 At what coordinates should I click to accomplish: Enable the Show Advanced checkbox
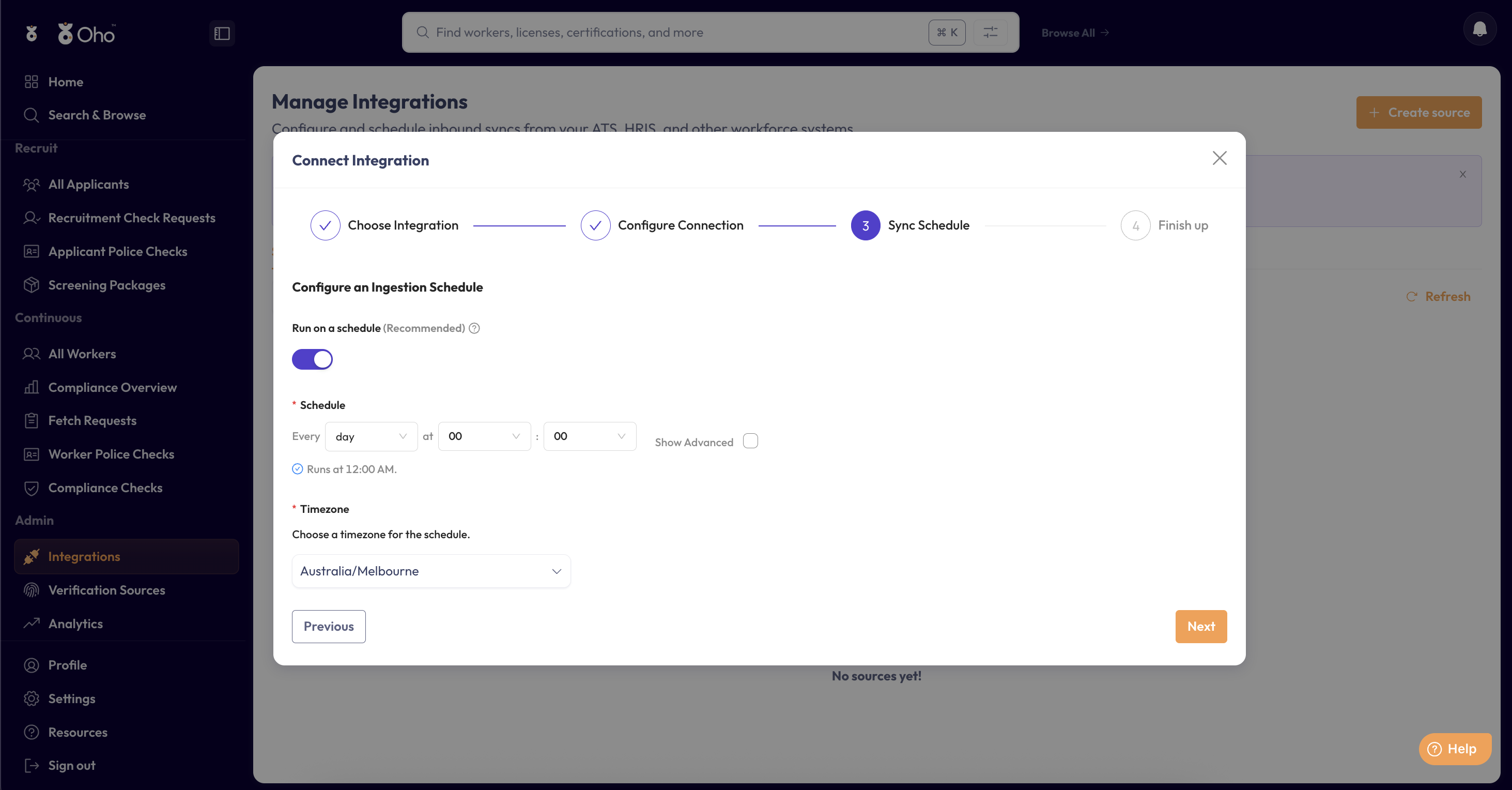point(750,441)
